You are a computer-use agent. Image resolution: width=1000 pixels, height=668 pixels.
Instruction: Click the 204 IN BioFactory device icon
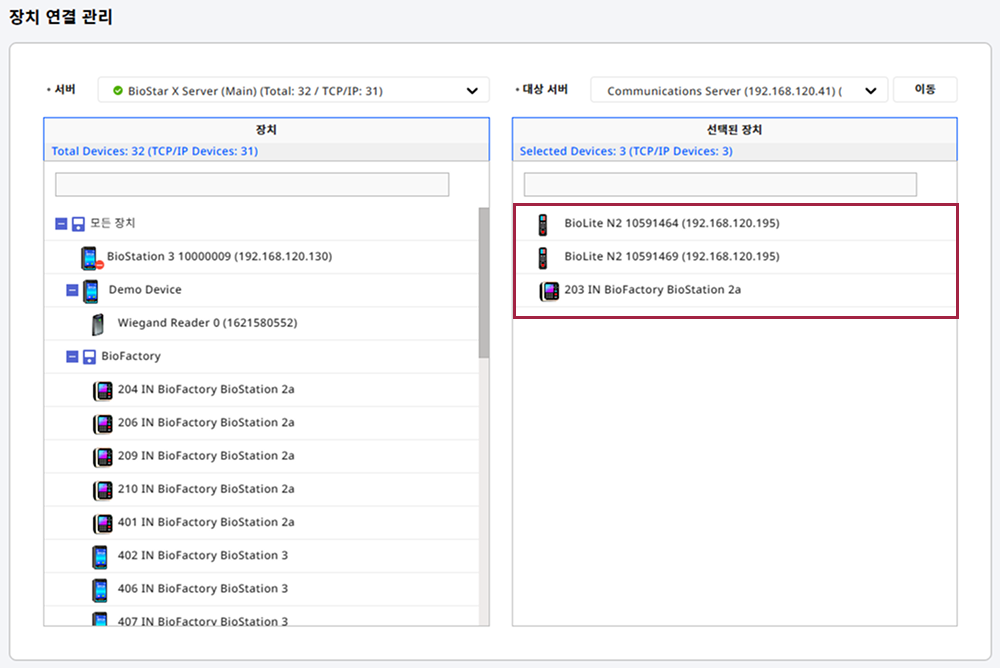pos(102,390)
